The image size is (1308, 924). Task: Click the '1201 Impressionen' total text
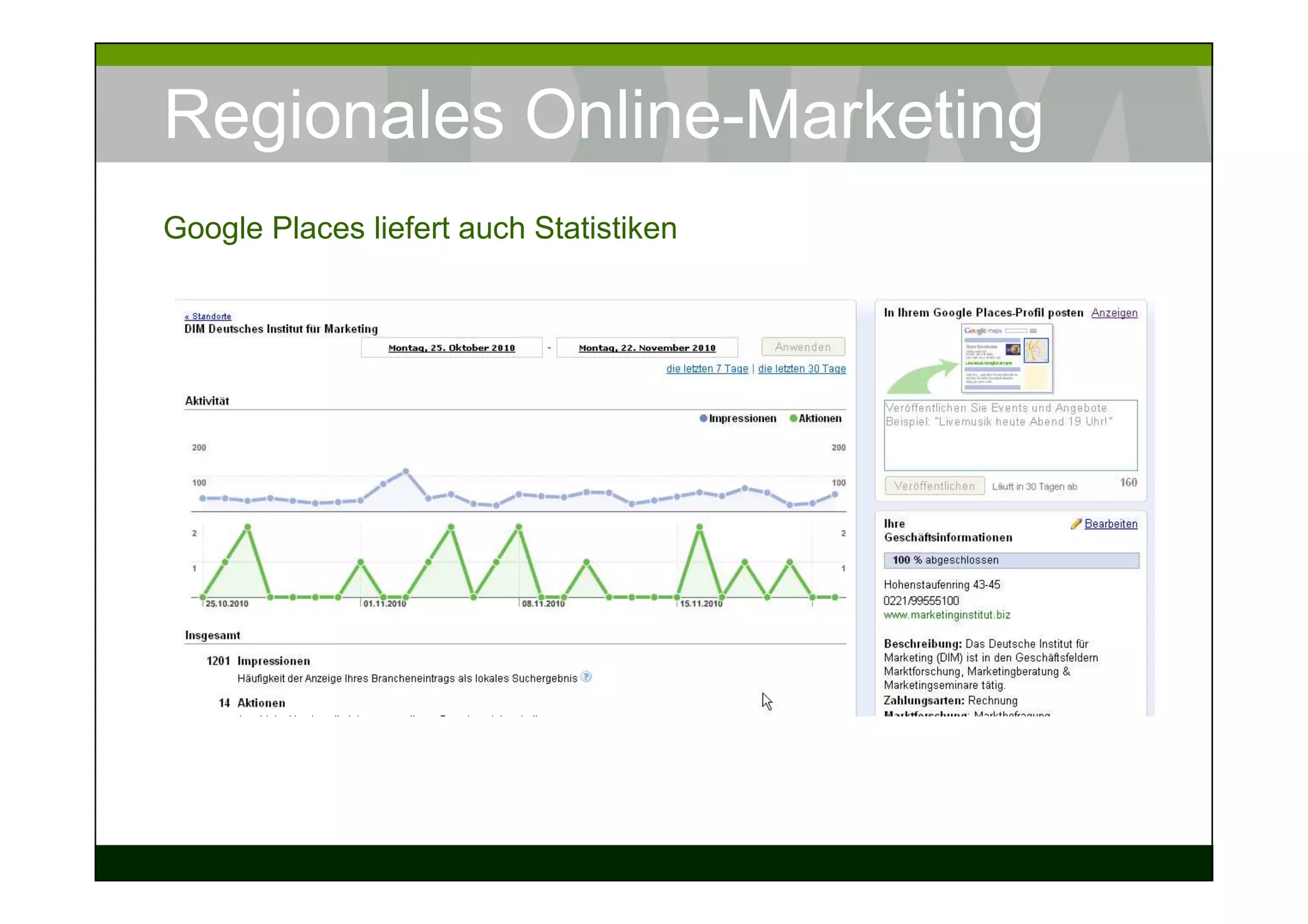pos(258,661)
